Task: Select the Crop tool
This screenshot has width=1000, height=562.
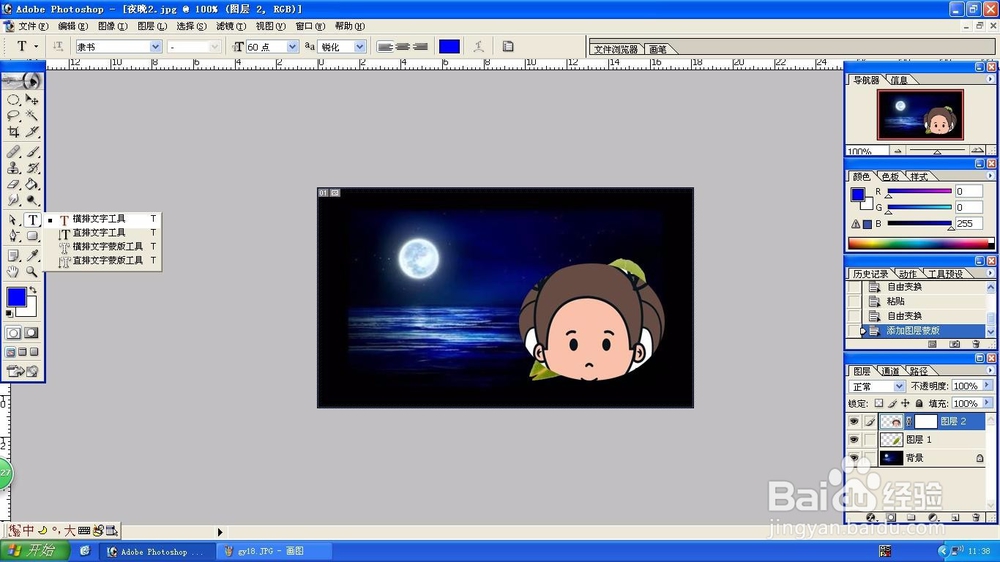Action: coord(13,131)
